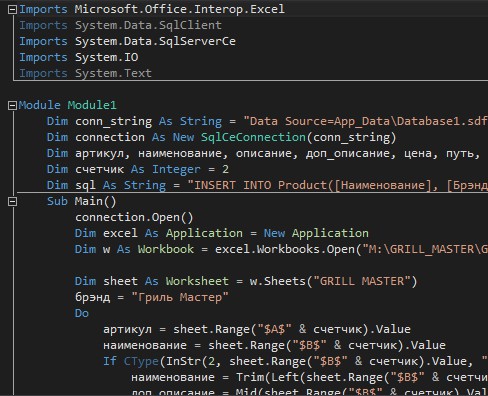Click the line 'Imports System.Text'
The height and width of the screenshot is (396, 488).
pos(85,73)
